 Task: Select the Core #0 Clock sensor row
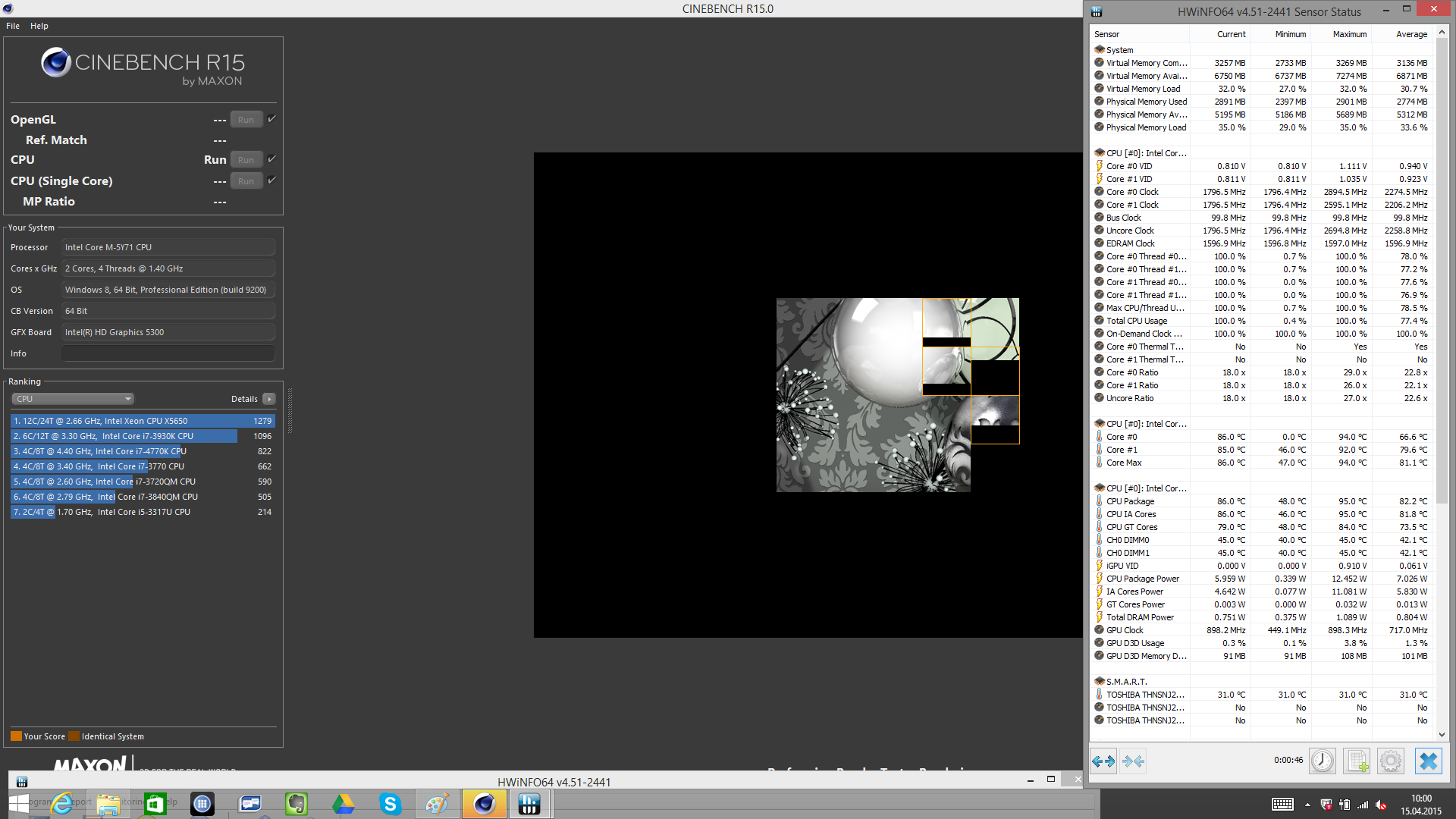(1262, 192)
